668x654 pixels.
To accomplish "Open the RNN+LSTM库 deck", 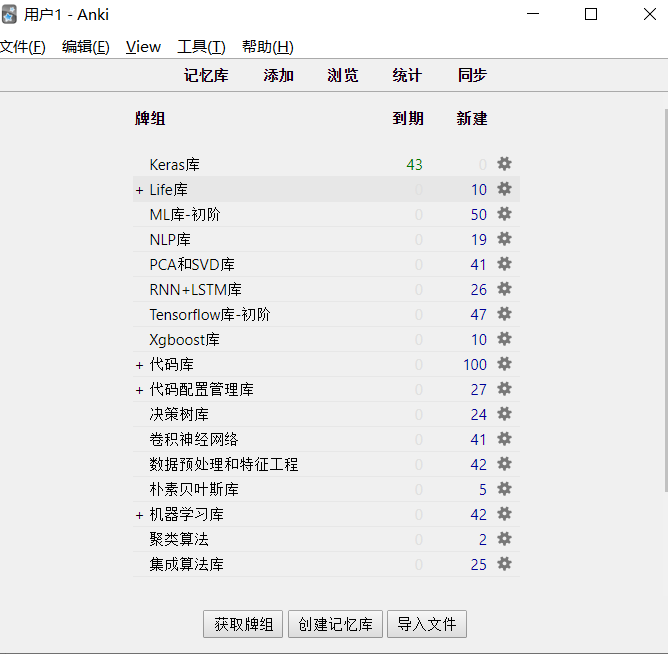I will pyautogui.click(x=196, y=290).
